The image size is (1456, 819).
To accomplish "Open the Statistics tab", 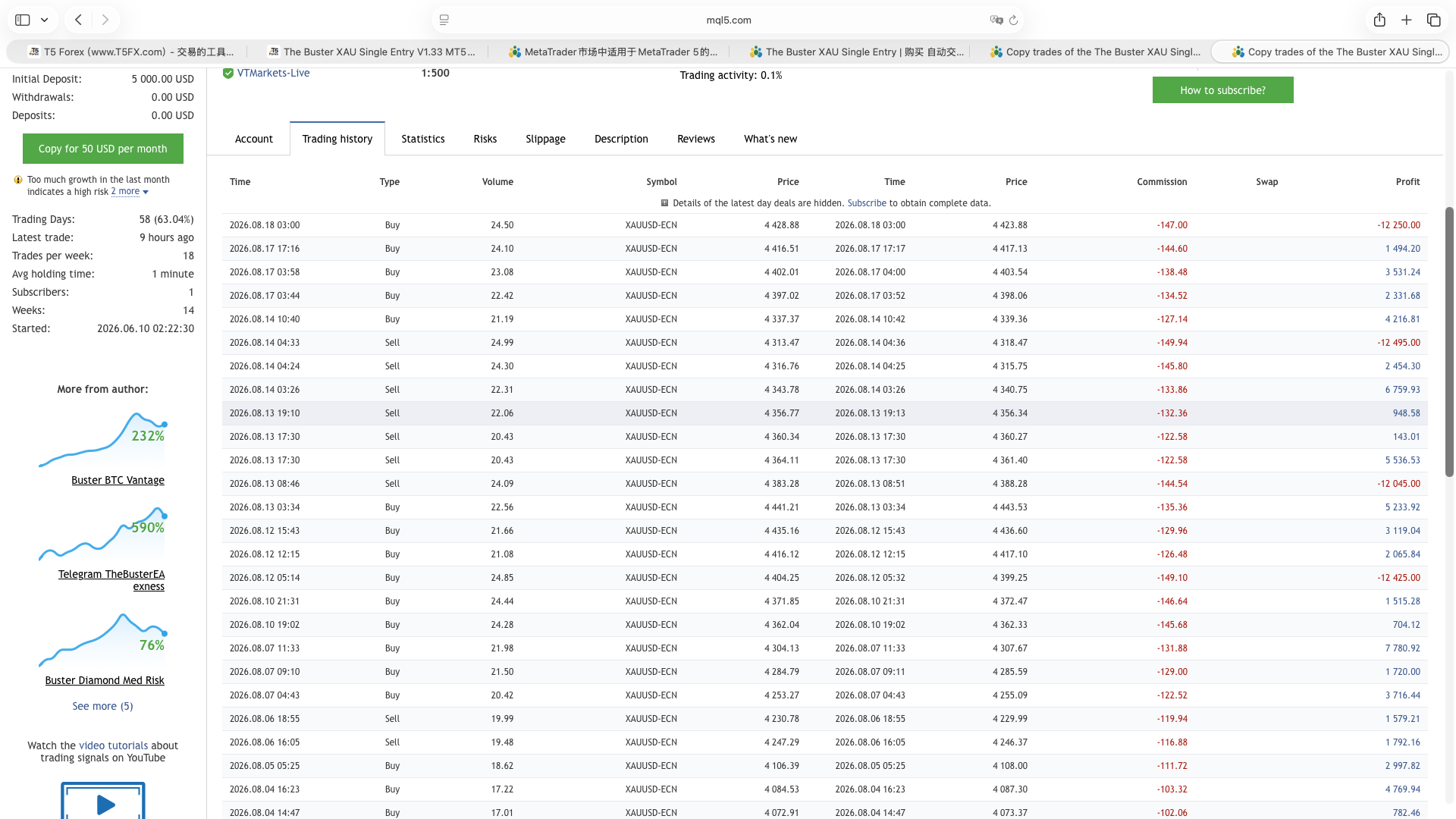I will pyautogui.click(x=423, y=139).
